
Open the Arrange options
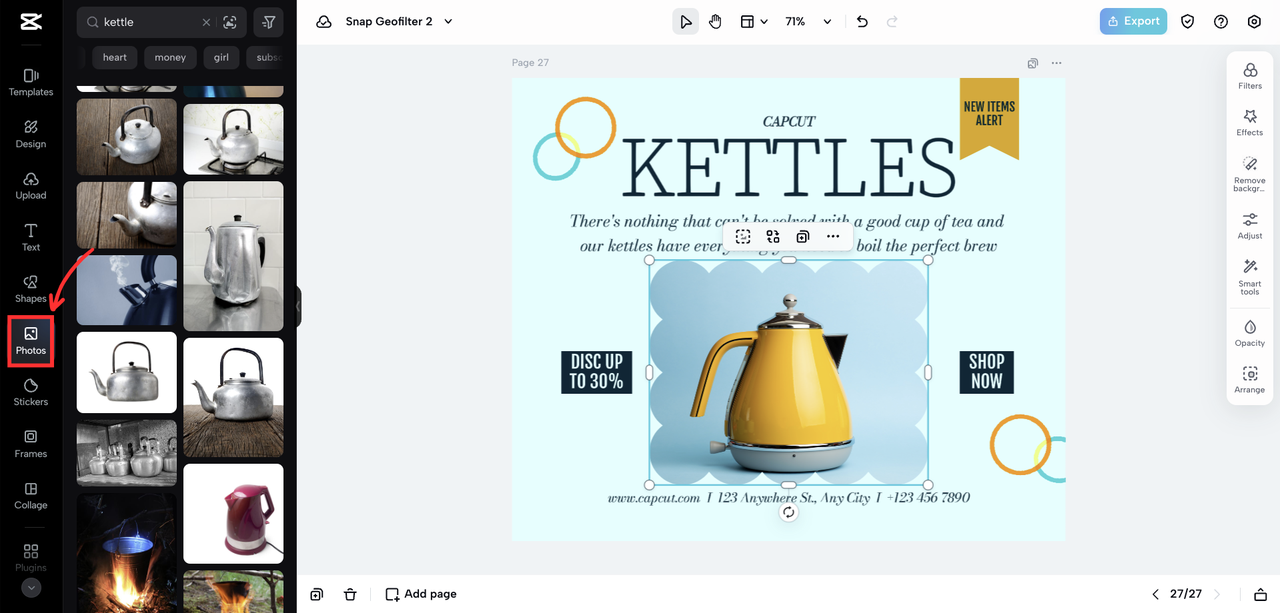coord(1250,380)
